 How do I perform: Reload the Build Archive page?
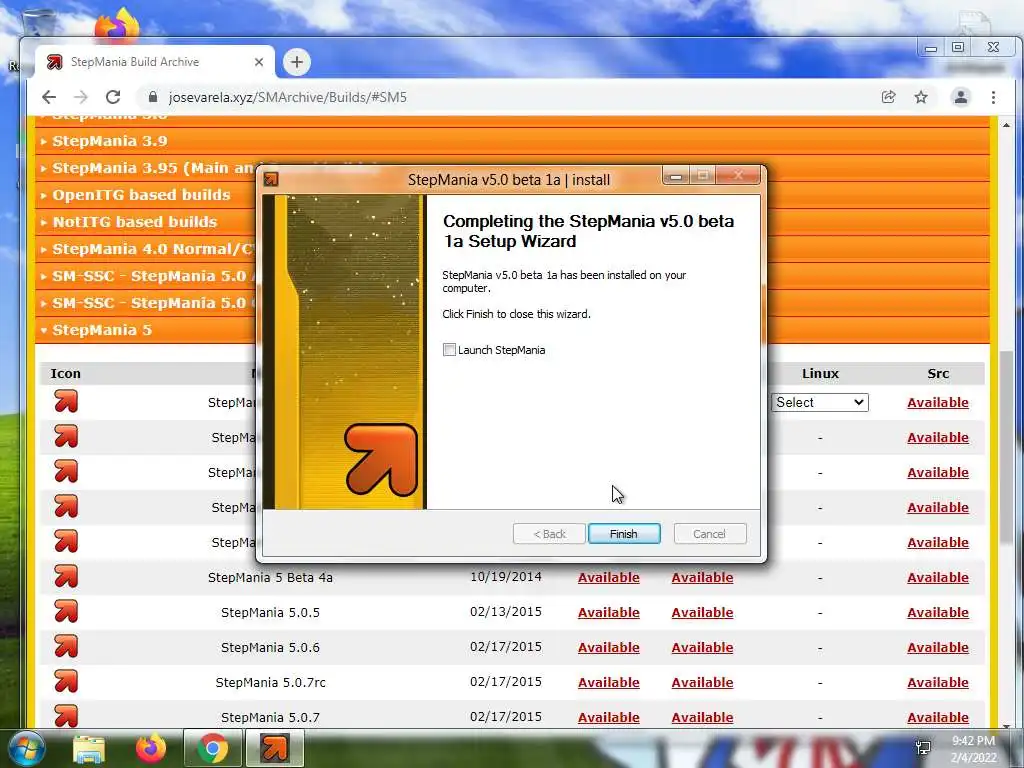click(x=113, y=97)
